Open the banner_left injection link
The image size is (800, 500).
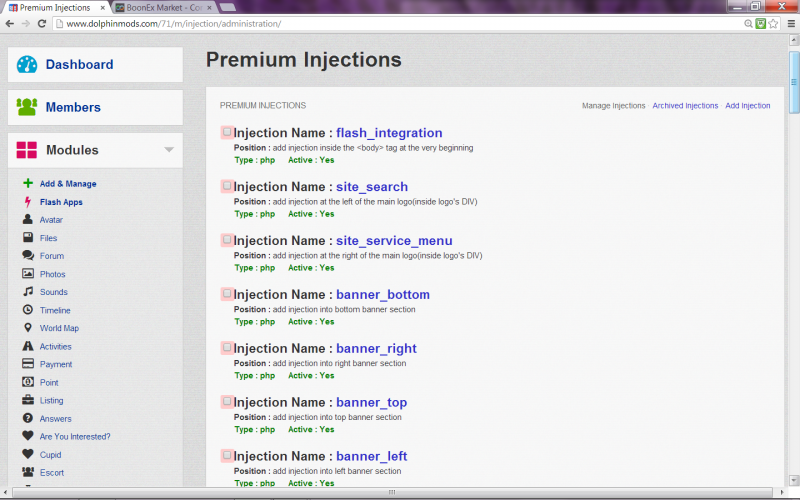[371, 456]
